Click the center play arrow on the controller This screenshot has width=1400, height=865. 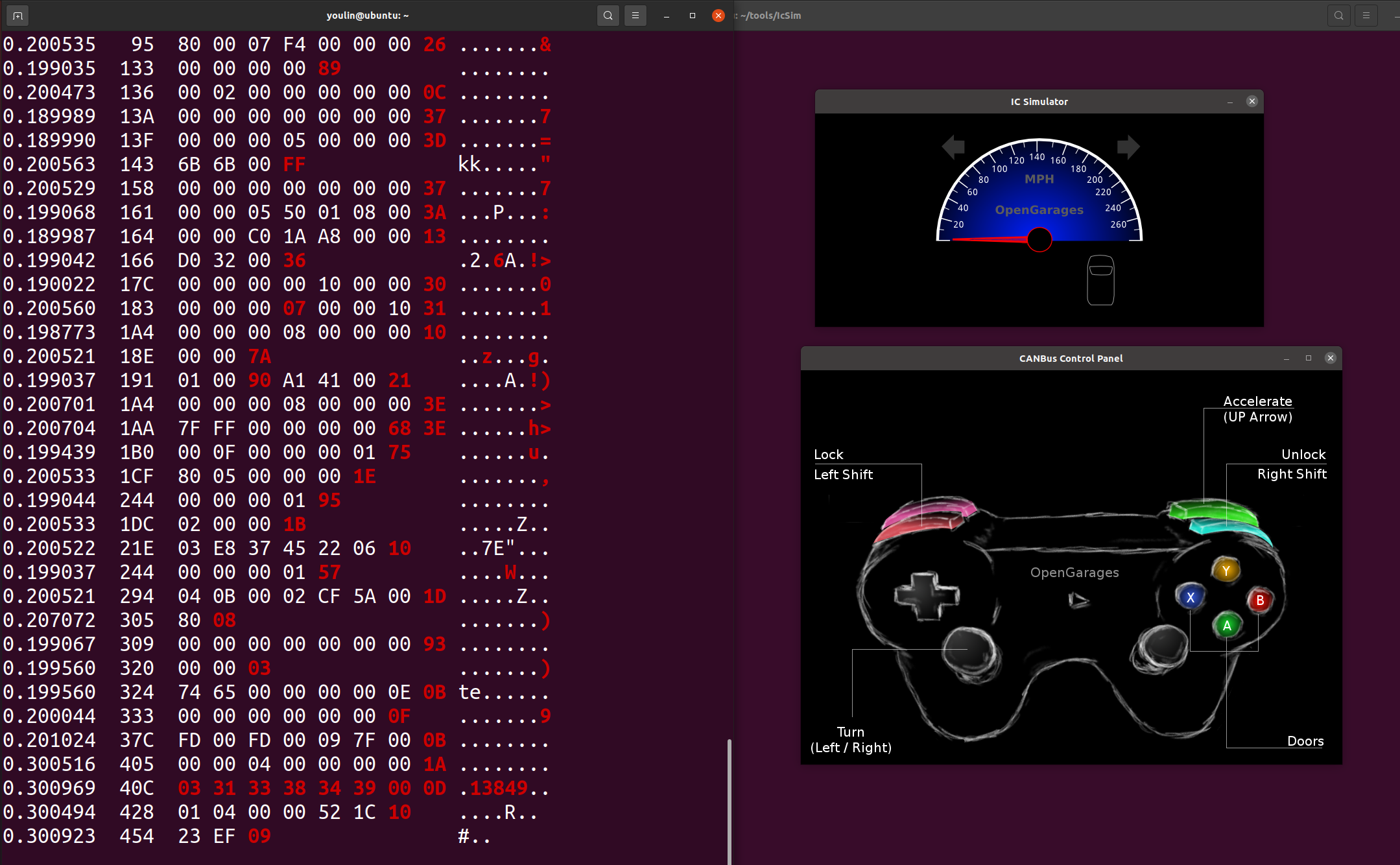coord(1078,600)
